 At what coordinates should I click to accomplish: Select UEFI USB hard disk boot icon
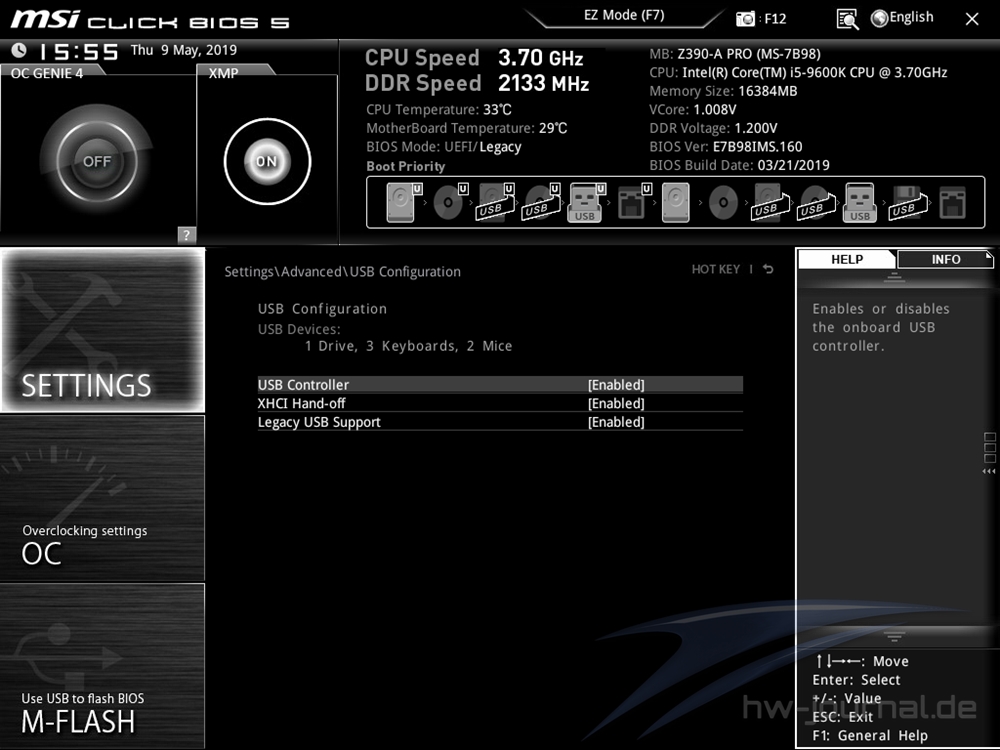(x=496, y=202)
